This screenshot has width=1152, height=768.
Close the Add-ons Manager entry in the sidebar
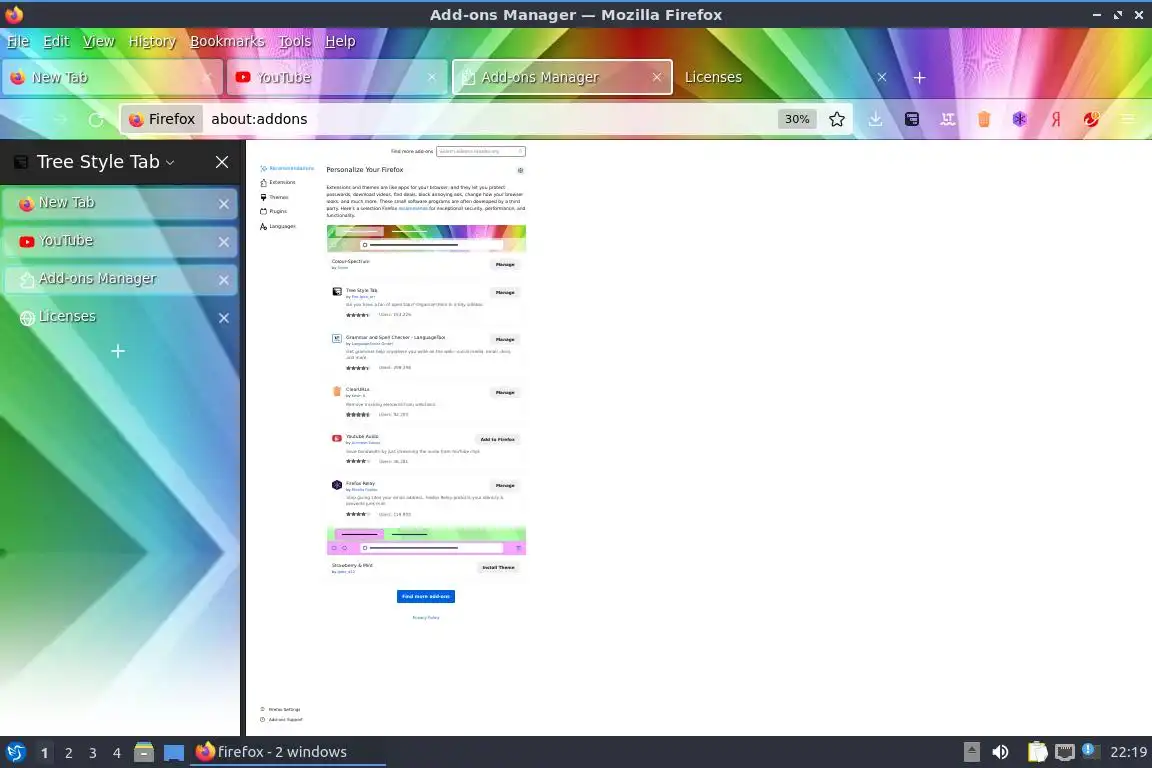tap(224, 280)
